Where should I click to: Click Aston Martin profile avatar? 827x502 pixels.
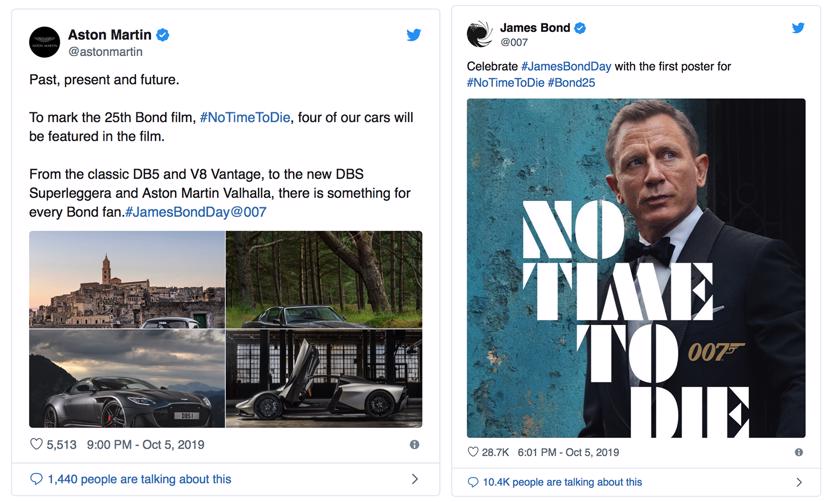coord(43,42)
